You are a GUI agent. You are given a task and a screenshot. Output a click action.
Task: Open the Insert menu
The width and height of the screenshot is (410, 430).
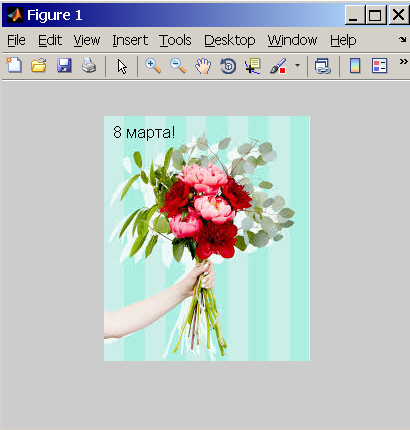(130, 40)
